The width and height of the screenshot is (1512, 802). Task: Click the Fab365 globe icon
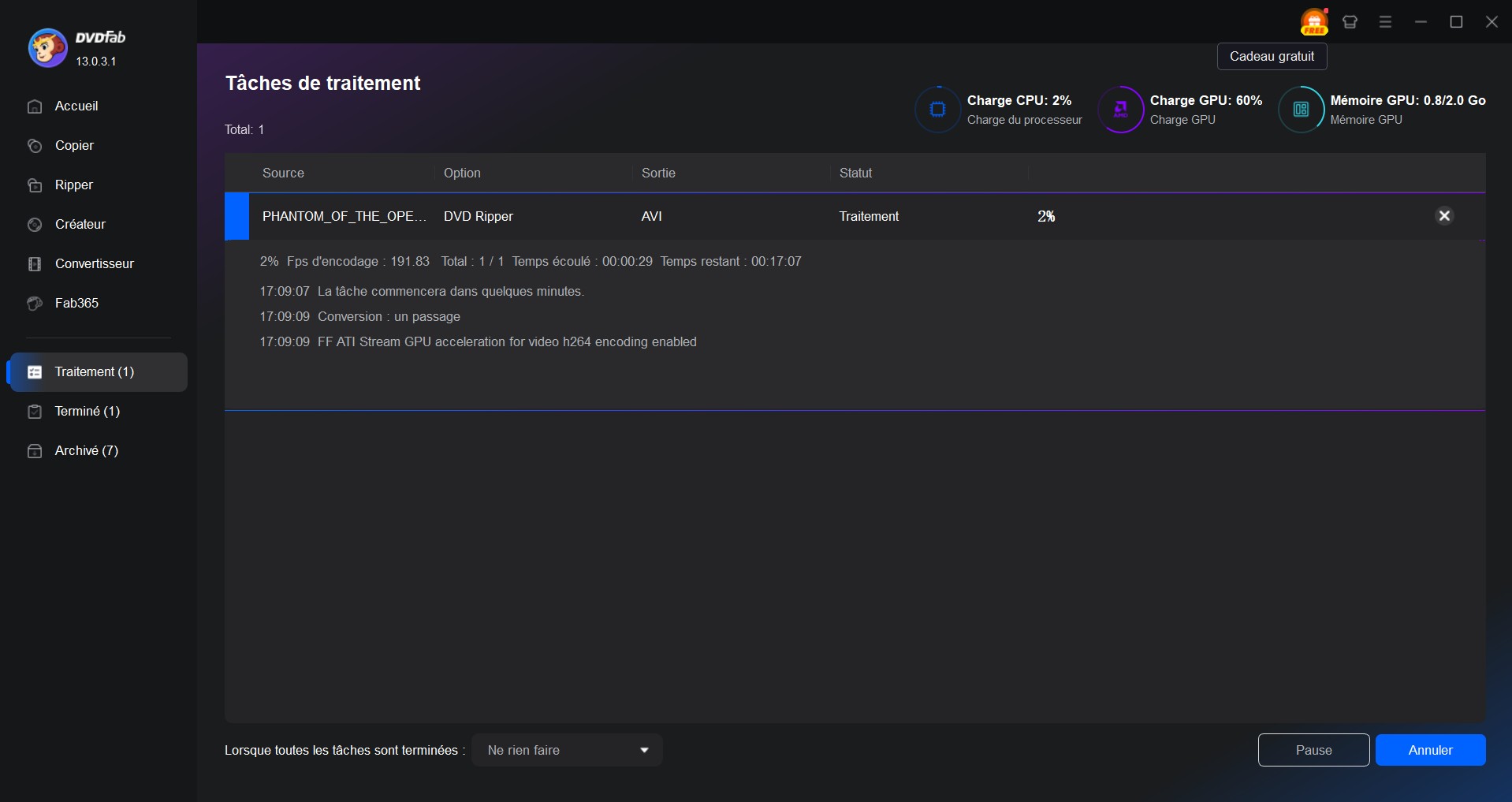click(x=35, y=304)
